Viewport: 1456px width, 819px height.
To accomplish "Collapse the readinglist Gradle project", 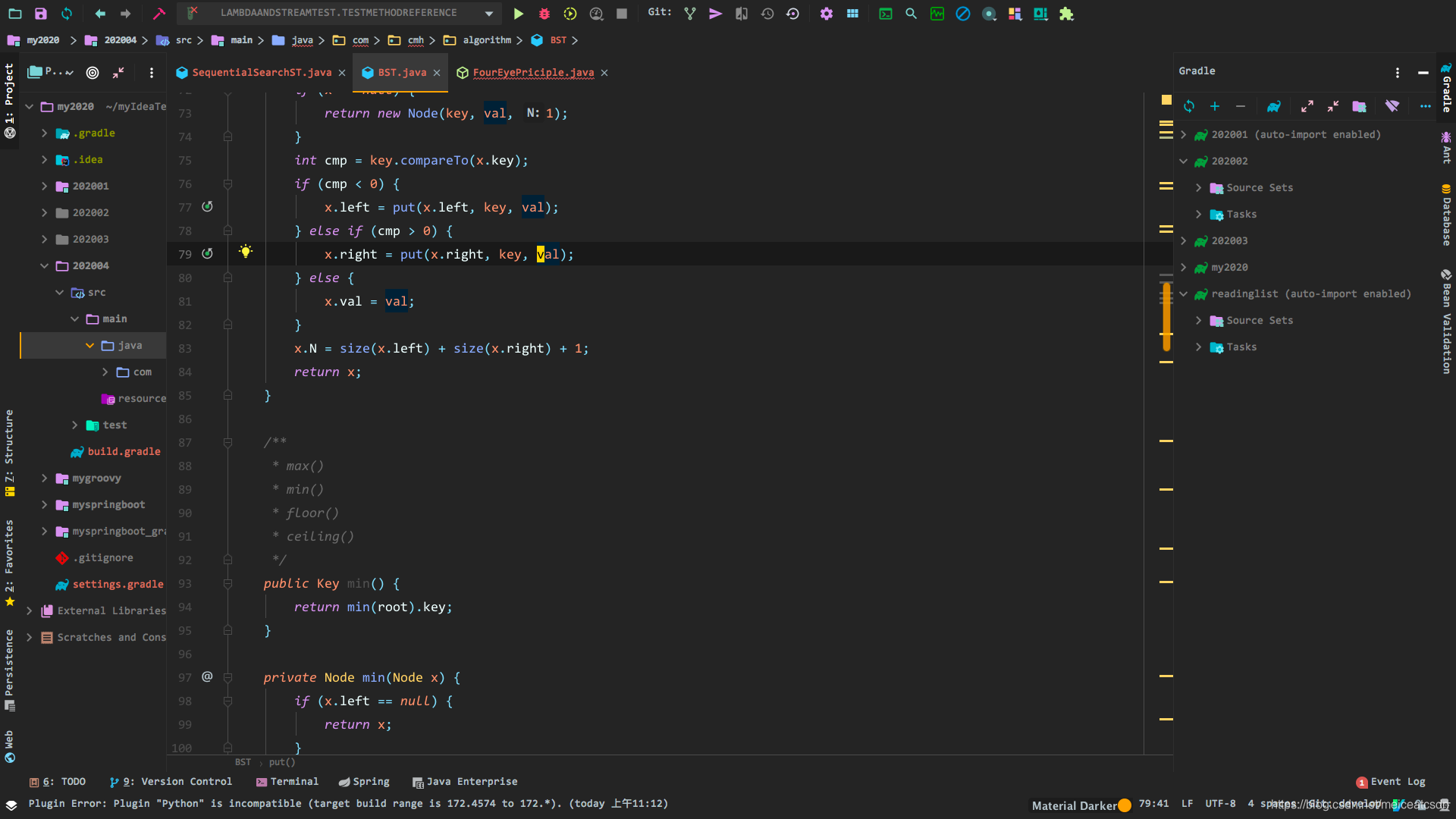I will click(1183, 294).
